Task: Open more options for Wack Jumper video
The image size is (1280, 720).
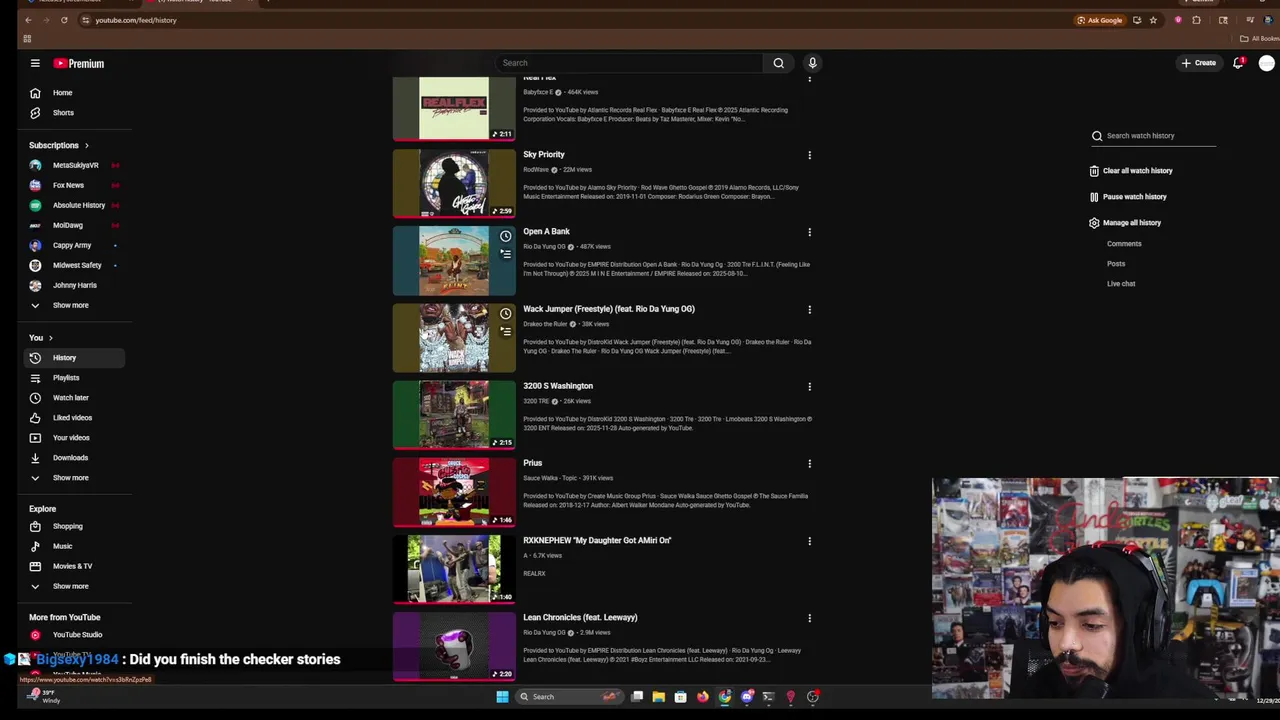Action: [x=809, y=309]
